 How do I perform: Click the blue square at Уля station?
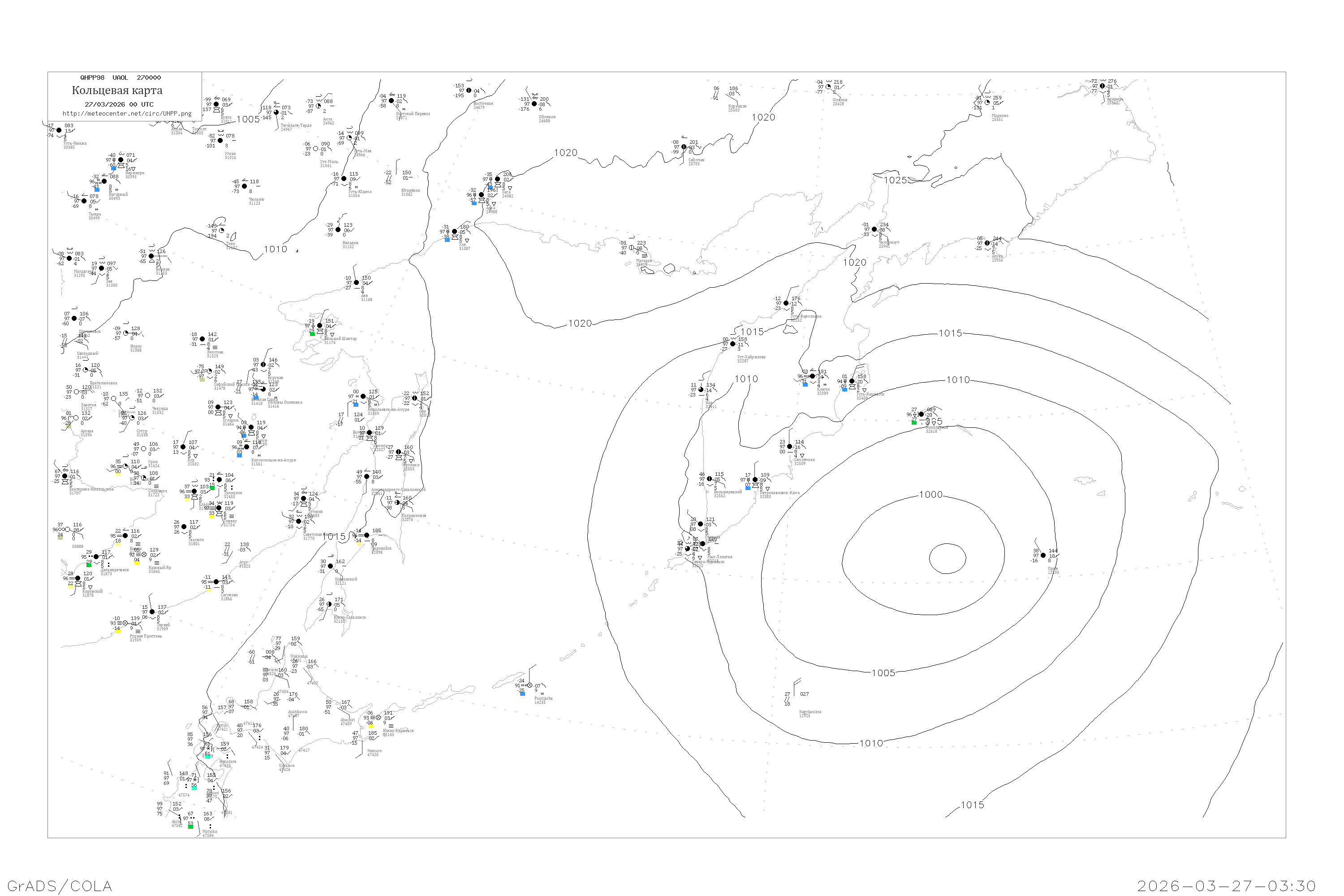(x=447, y=240)
